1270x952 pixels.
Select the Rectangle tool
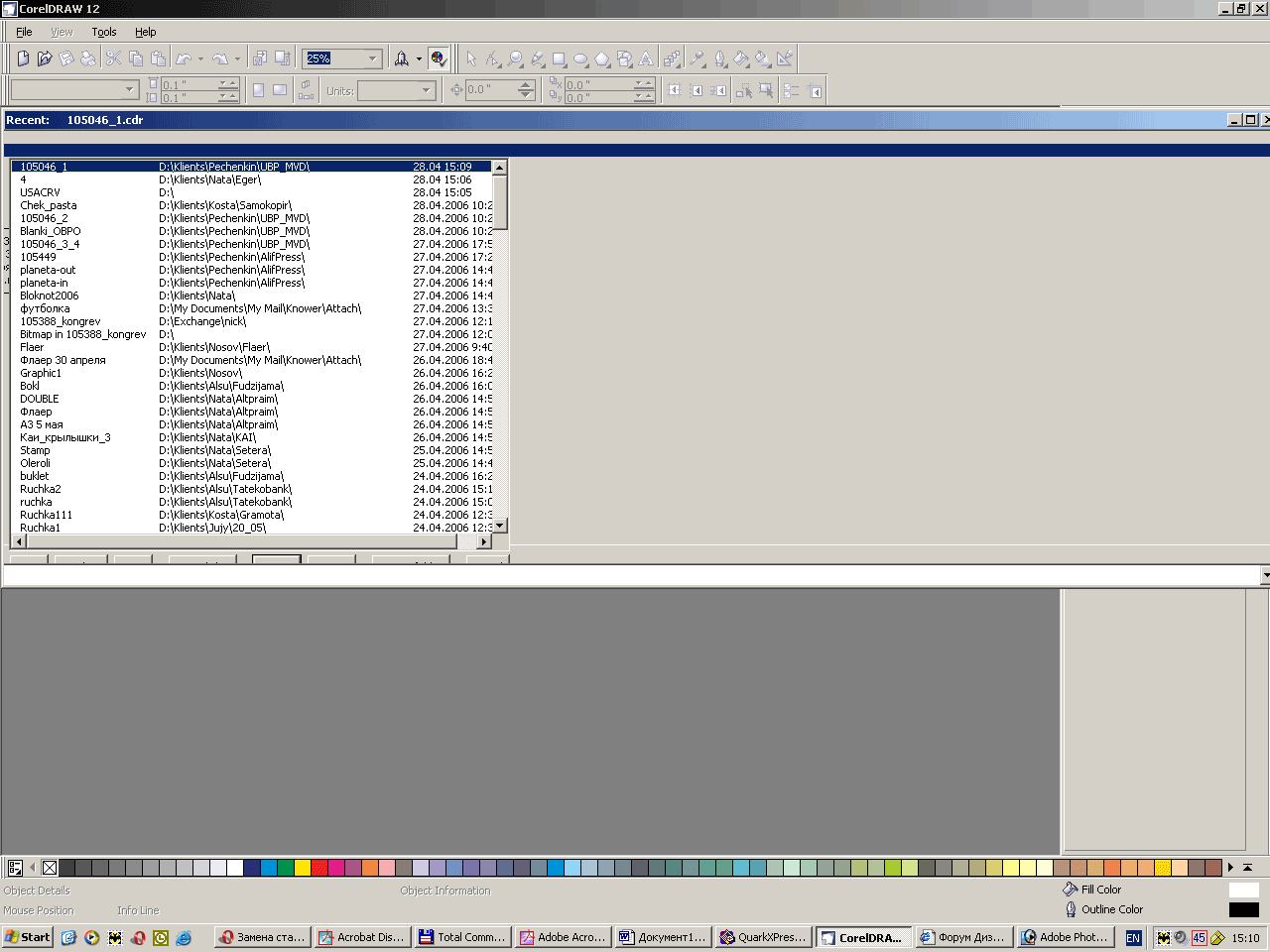(x=559, y=59)
